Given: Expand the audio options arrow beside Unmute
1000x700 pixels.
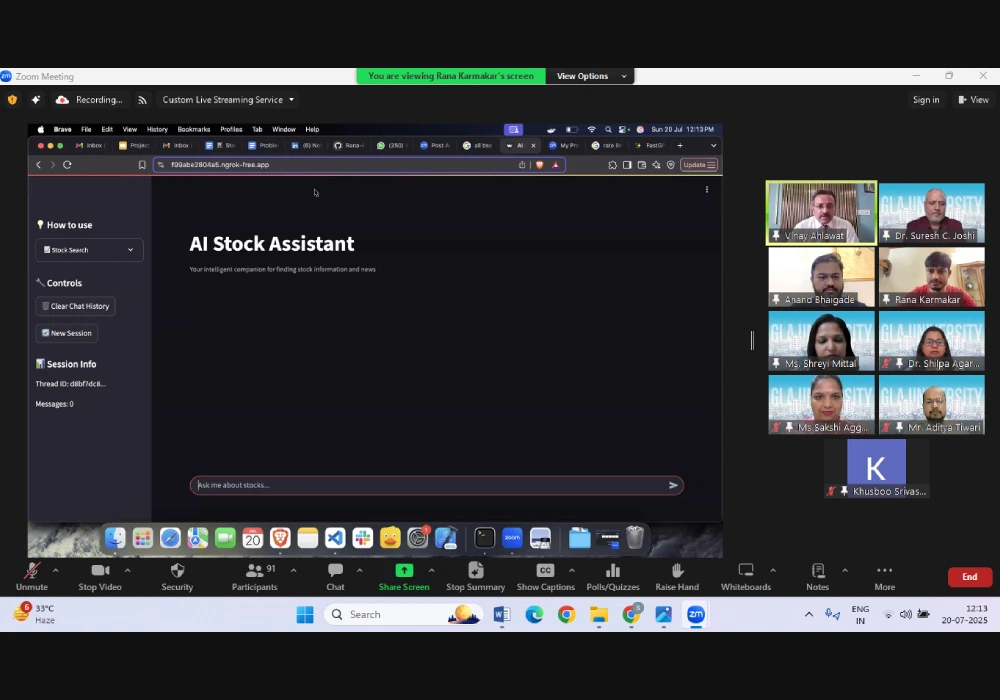Looking at the screenshot, I should (55, 571).
